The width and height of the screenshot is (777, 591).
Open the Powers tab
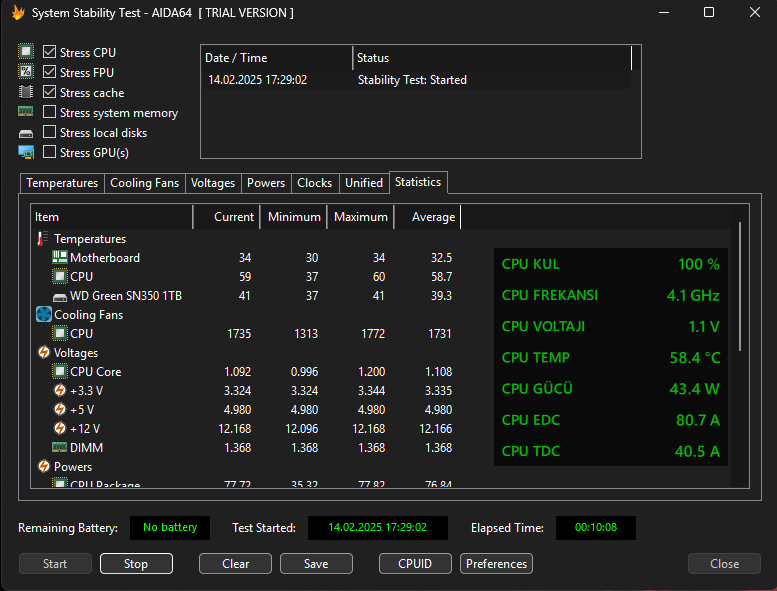click(266, 183)
